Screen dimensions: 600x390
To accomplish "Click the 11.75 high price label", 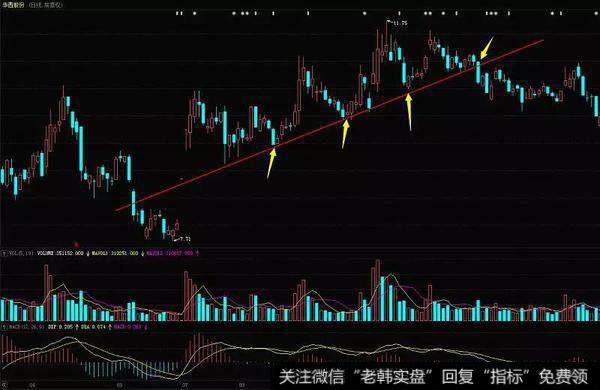I will [400, 23].
